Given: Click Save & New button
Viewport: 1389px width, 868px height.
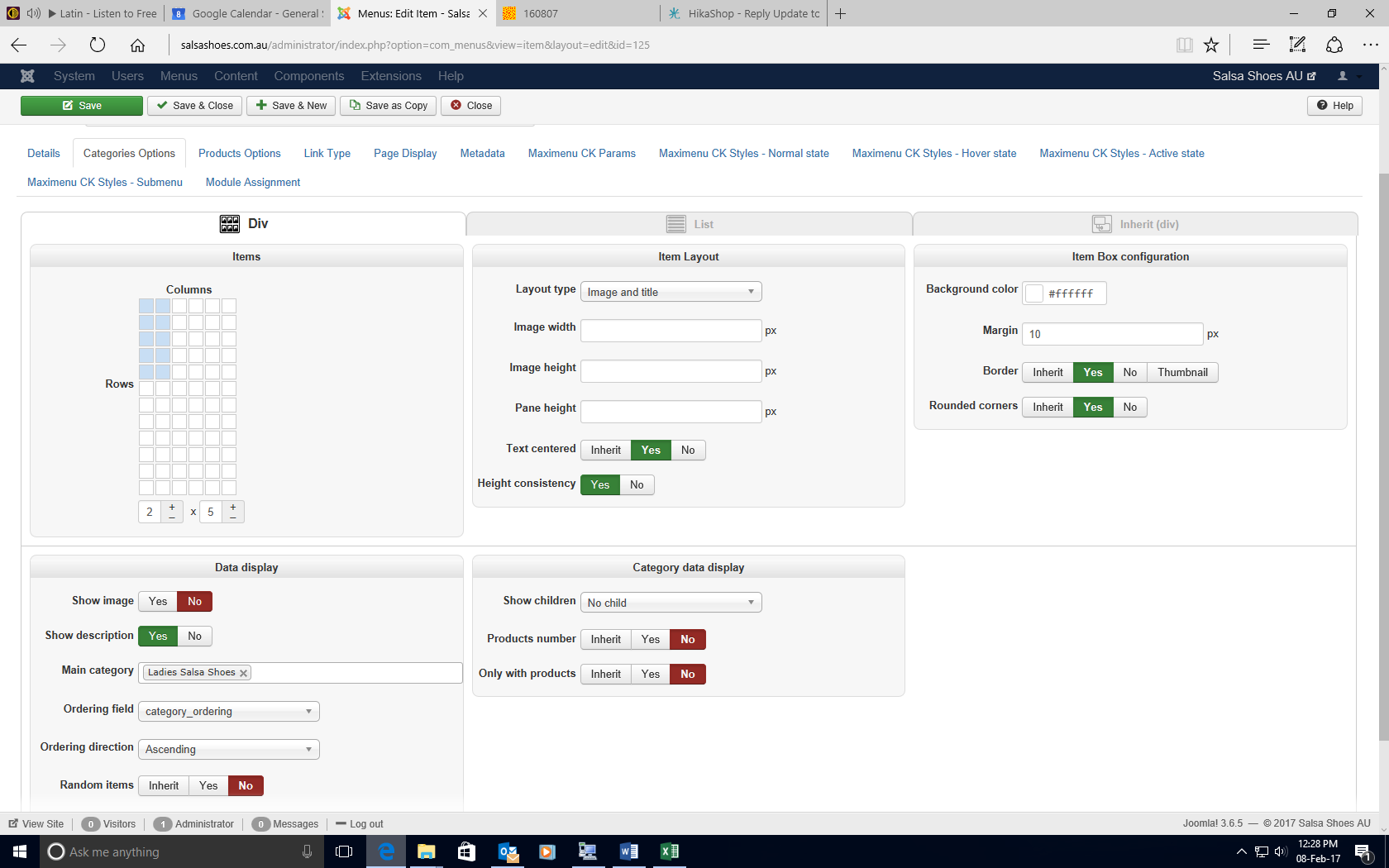Looking at the screenshot, I should click(x=291, y=106).
